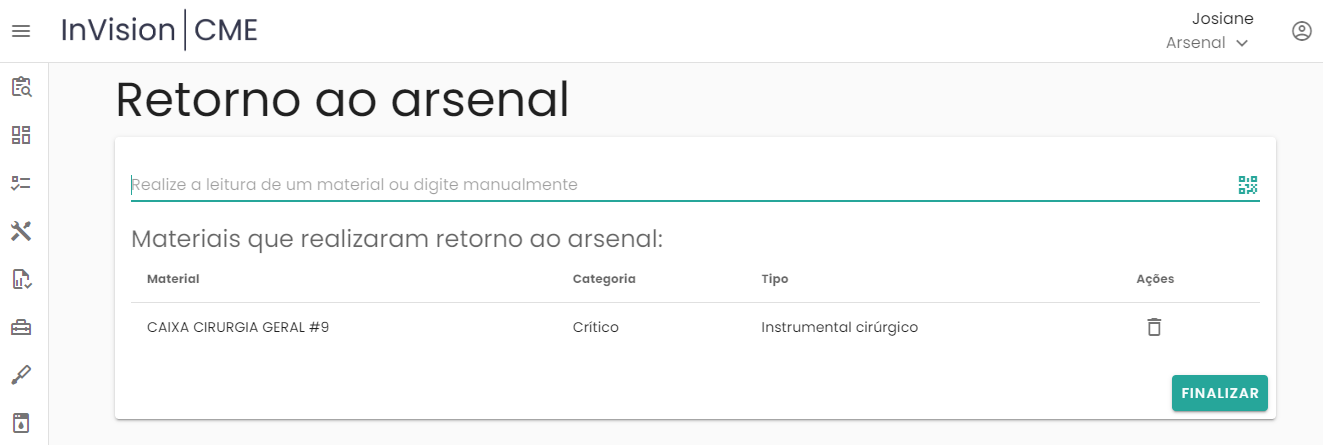Click the Tipo column header
Image resolution: width=1323 pixels, height=445 pixels.
click(x=774, y=279)
